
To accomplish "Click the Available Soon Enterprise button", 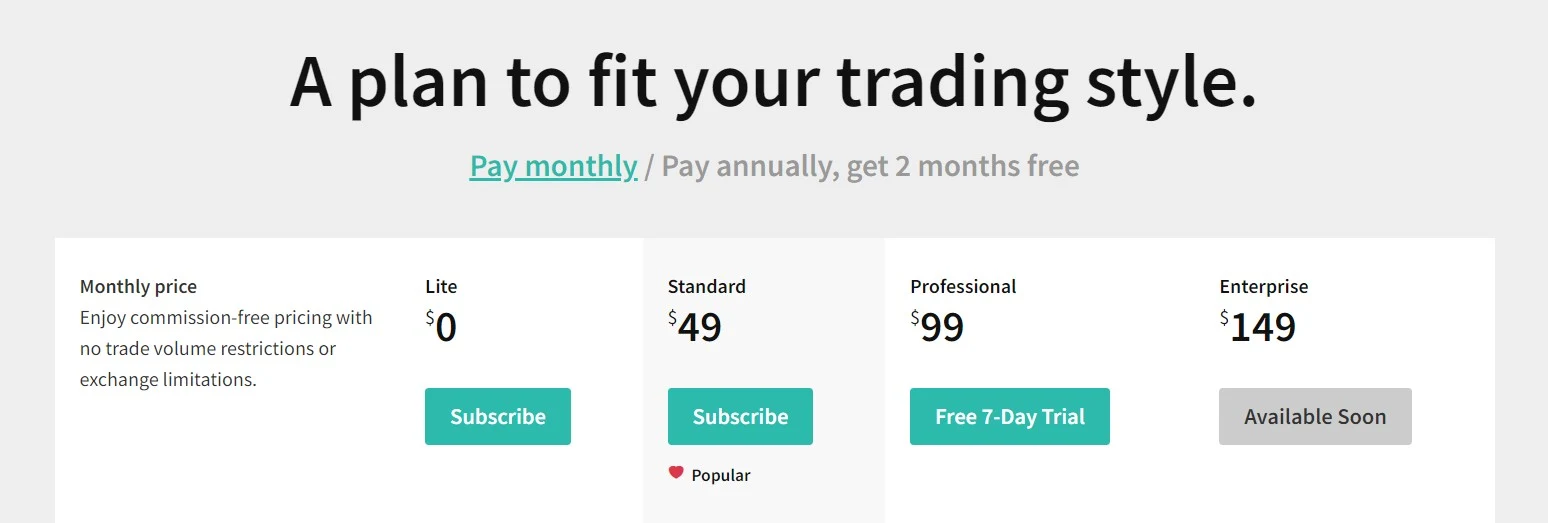I will 1315,416.
